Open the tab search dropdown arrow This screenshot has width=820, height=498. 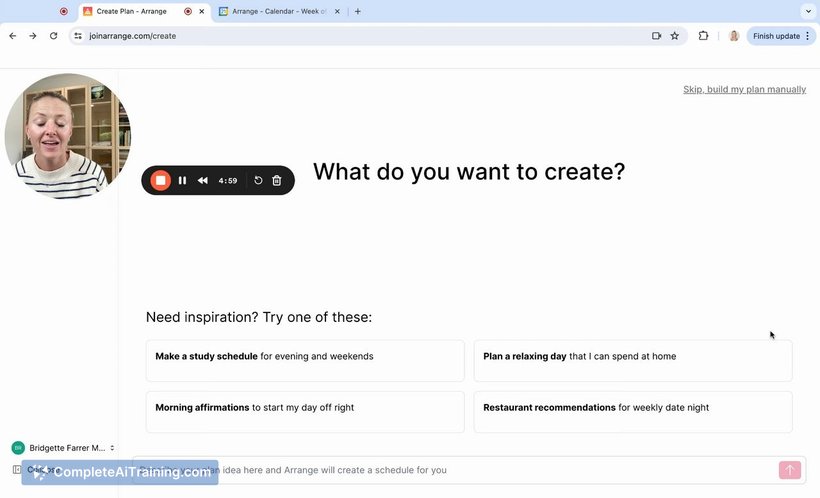click(807, 11)
